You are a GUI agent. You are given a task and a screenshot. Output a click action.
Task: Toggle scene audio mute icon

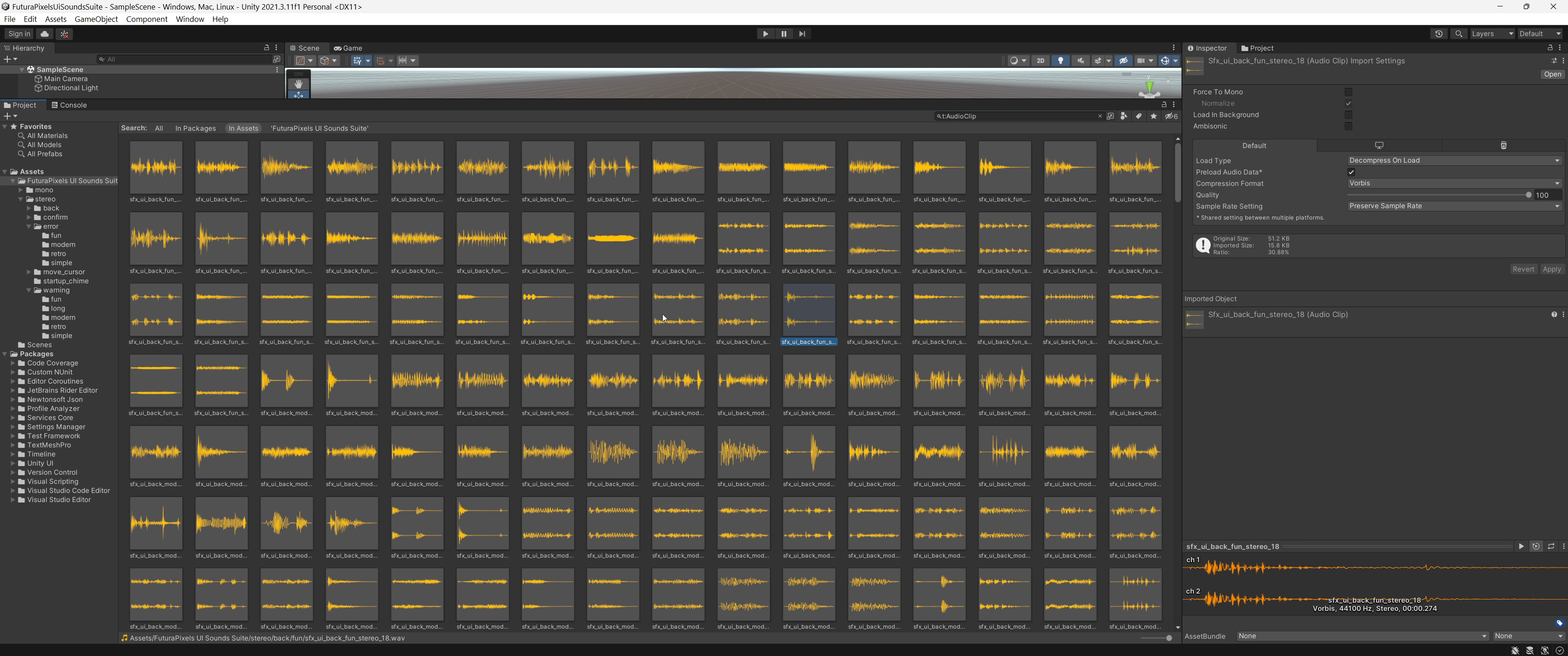[1081, 61]
